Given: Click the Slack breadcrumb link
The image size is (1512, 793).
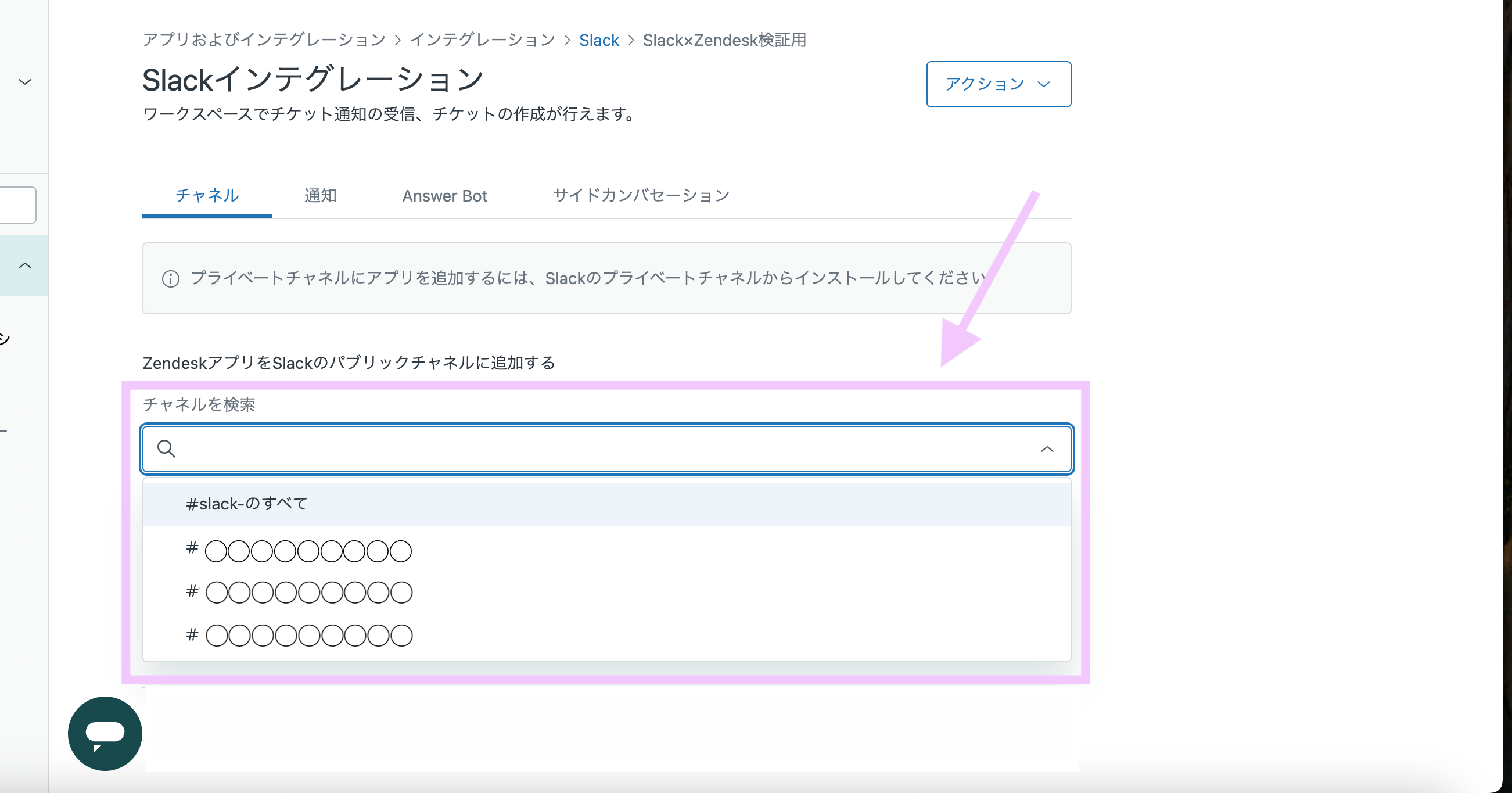Looking at the screenshot, I should [x=599, y=40].
